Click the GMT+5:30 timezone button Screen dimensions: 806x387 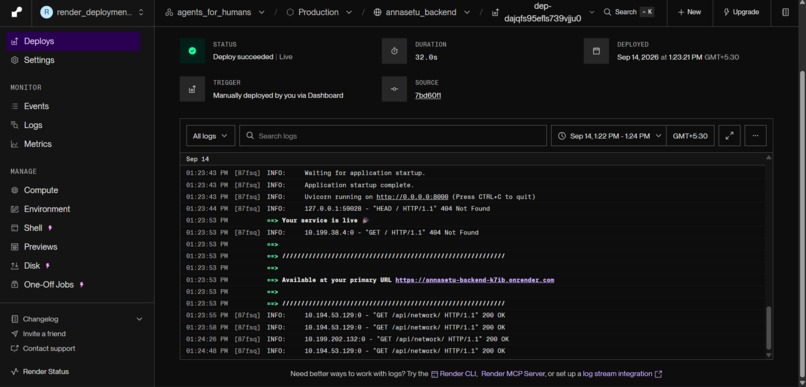click(x=690, y=136)
